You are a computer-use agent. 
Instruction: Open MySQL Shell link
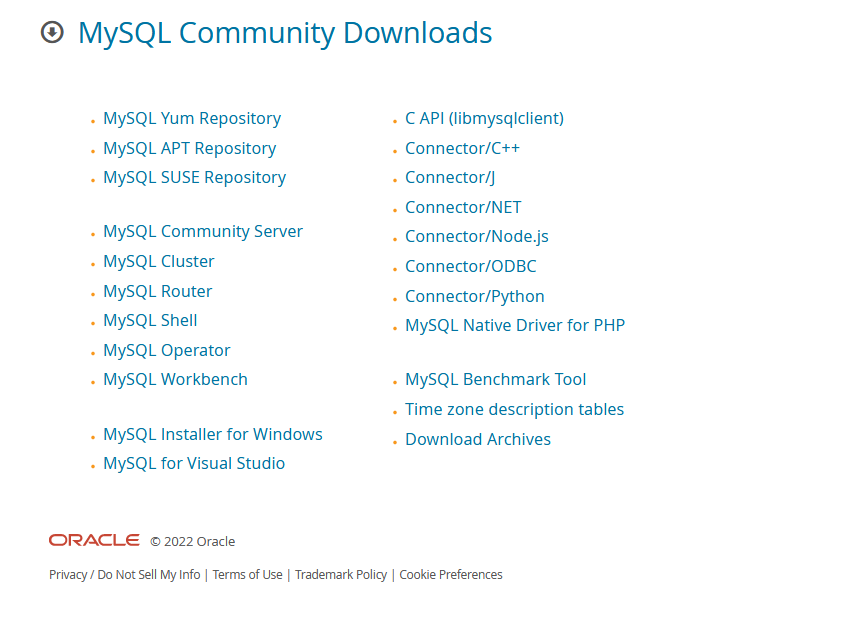(150, 320)
